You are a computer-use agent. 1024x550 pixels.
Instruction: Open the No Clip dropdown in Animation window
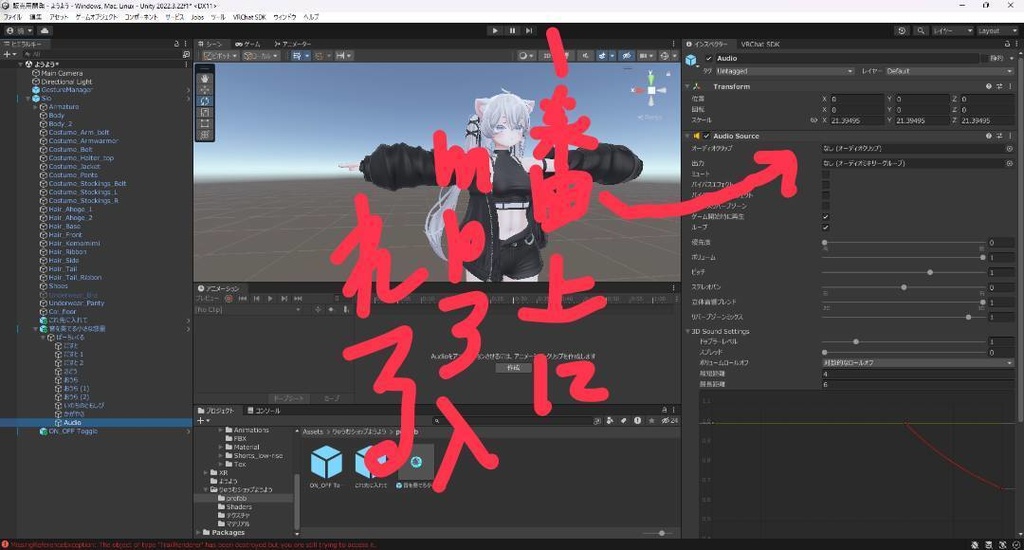point(248,310)
